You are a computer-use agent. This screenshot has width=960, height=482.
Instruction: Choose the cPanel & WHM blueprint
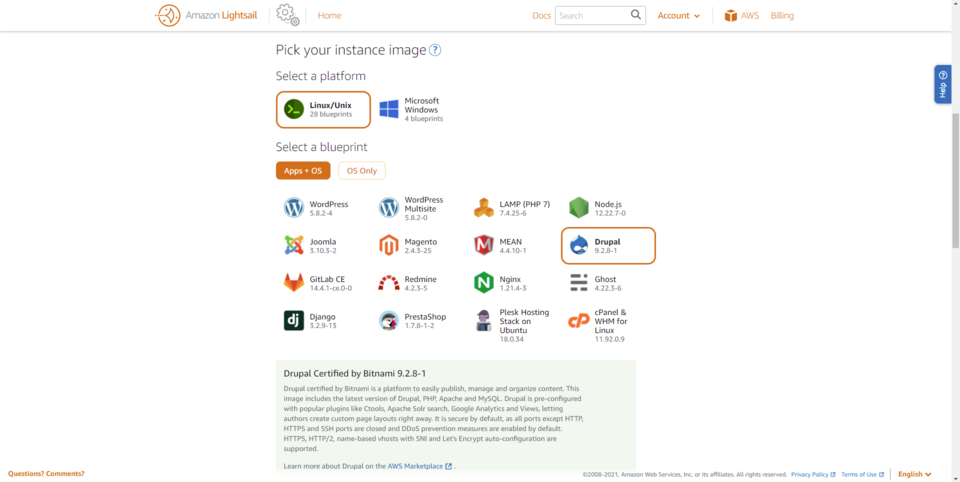[608, 325]
